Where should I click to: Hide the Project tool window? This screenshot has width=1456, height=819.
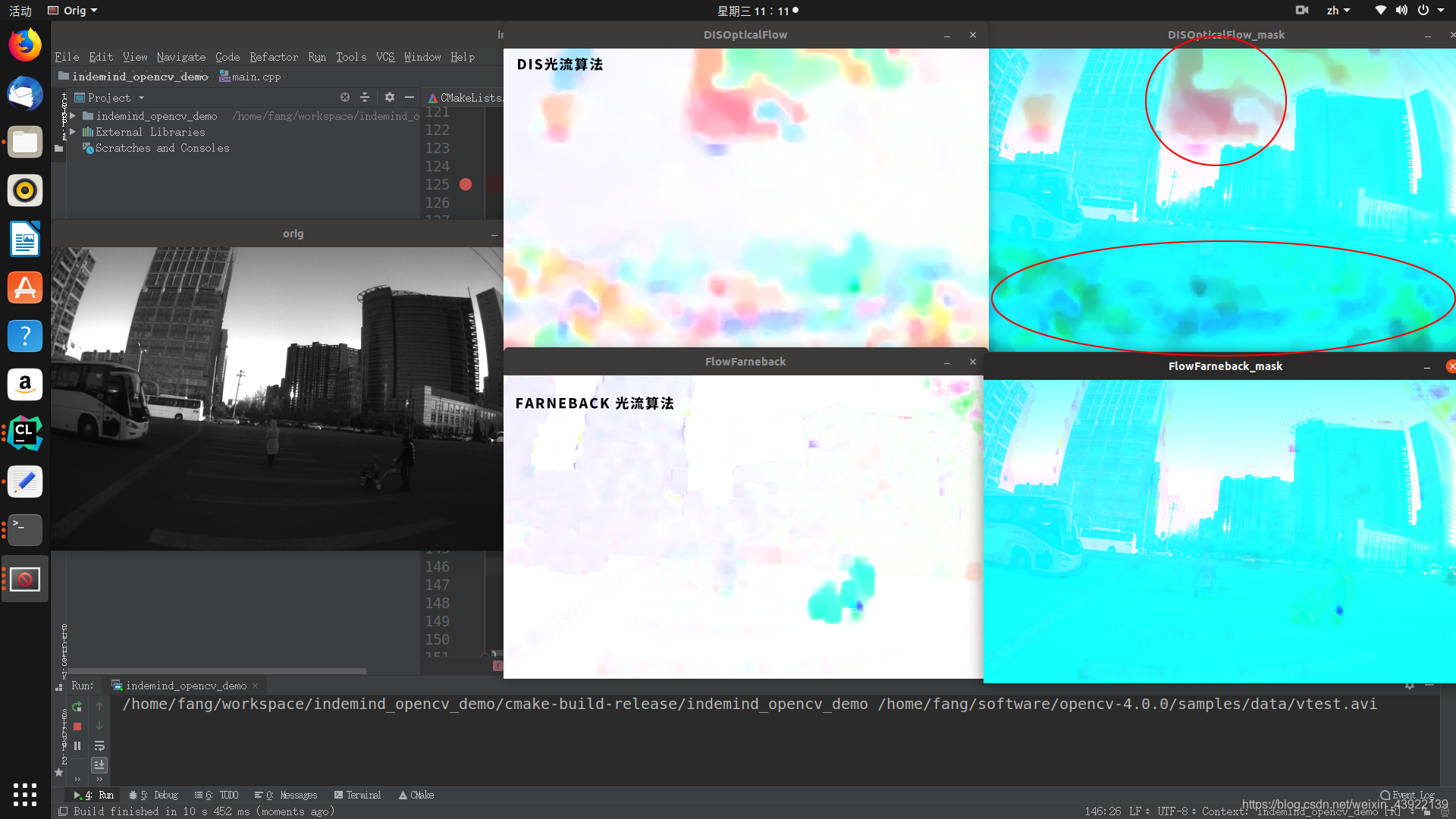[409, 97]
